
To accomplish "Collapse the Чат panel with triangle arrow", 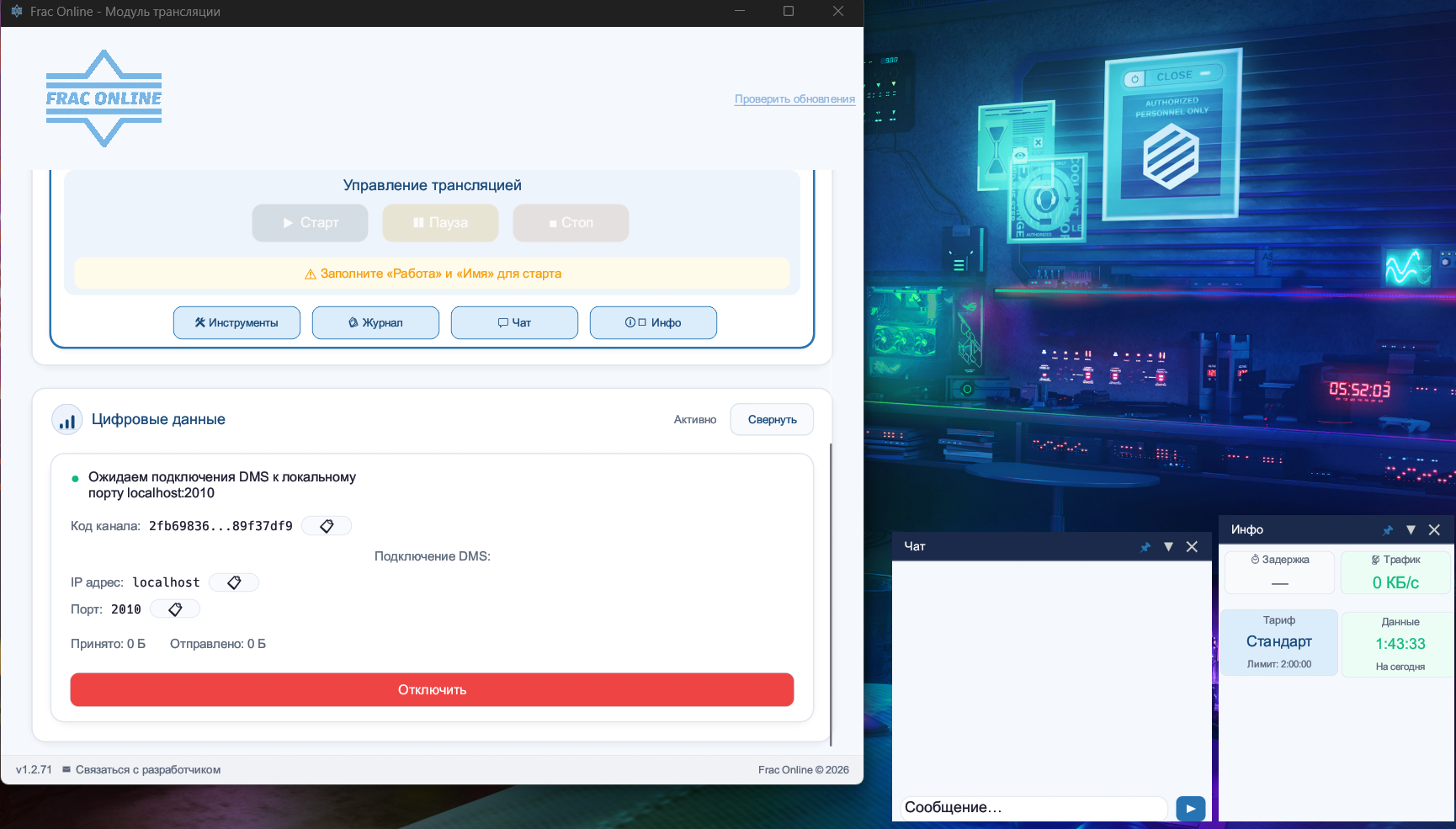I will tap(1168, 547).
